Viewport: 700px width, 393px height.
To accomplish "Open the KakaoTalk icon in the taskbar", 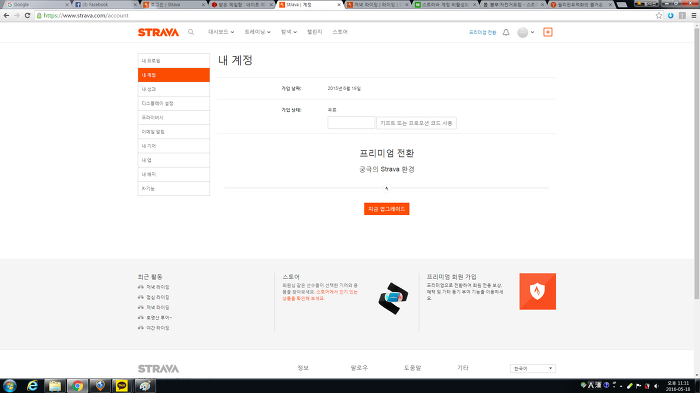I will coord(122,385).
